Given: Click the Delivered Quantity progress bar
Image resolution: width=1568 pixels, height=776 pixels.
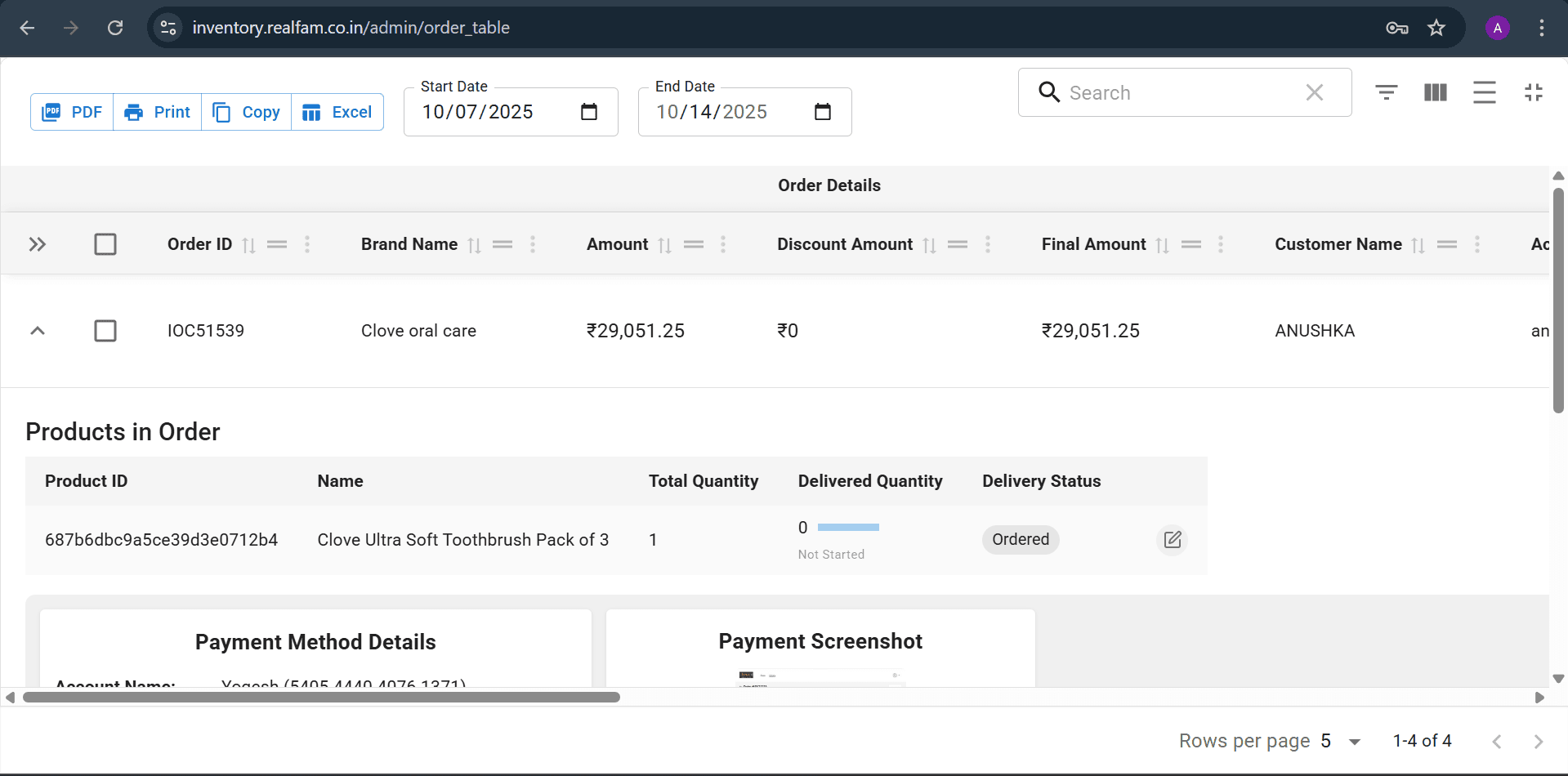Looking at the screenshot, I should 848,527.
